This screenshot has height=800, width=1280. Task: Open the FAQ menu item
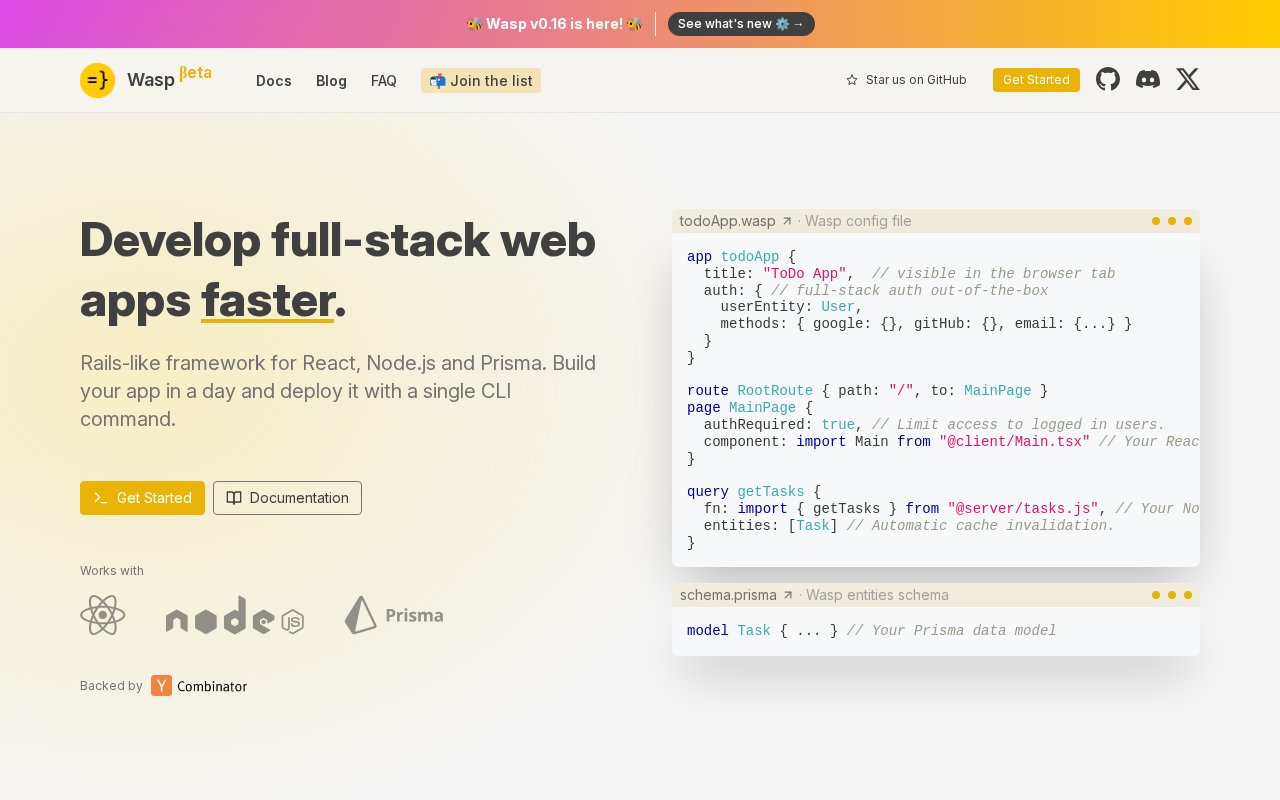pyautogui.click(x=384, y=81)
